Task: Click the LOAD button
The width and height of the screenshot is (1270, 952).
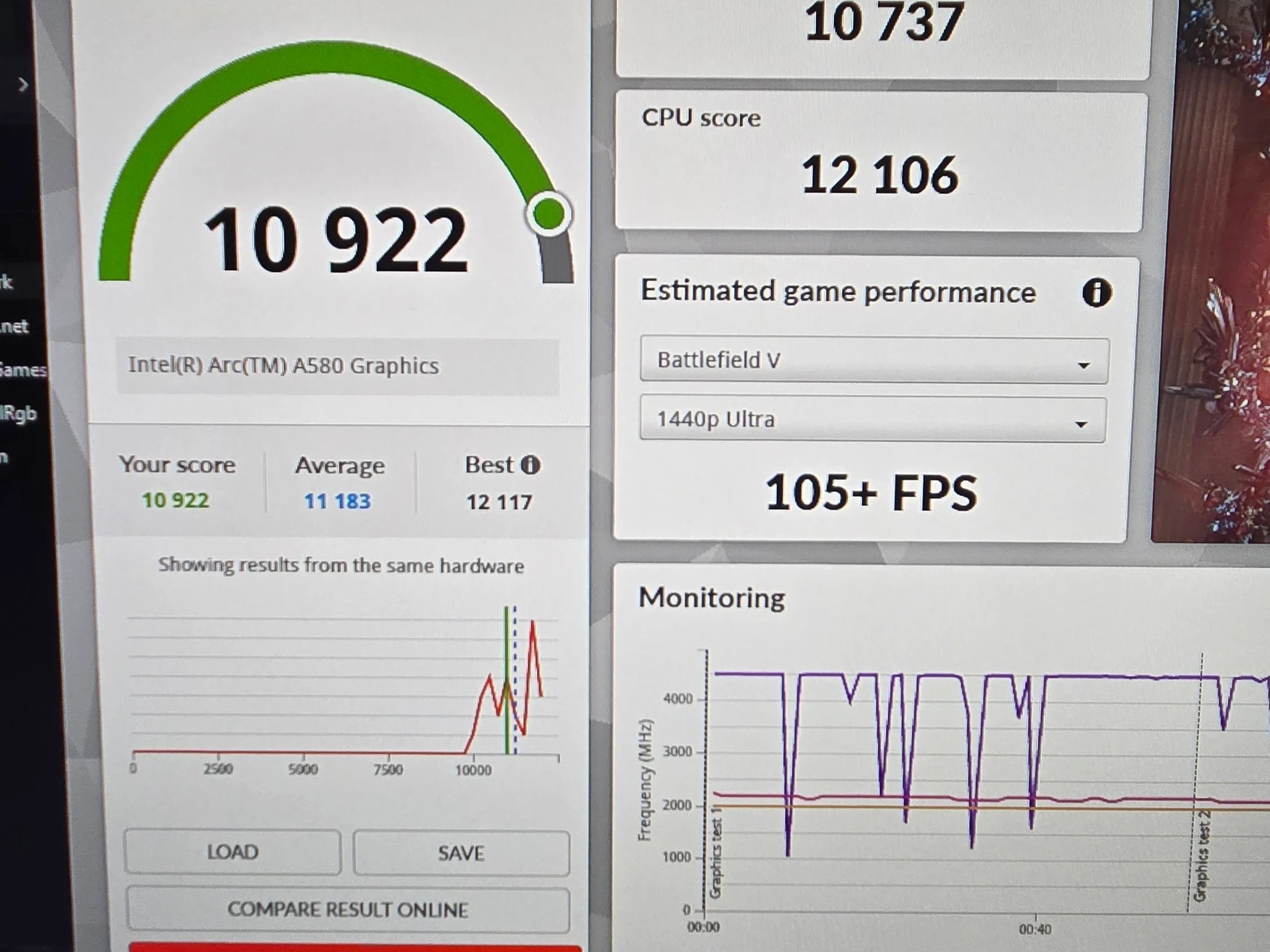Action: click(x=233, y=852)
